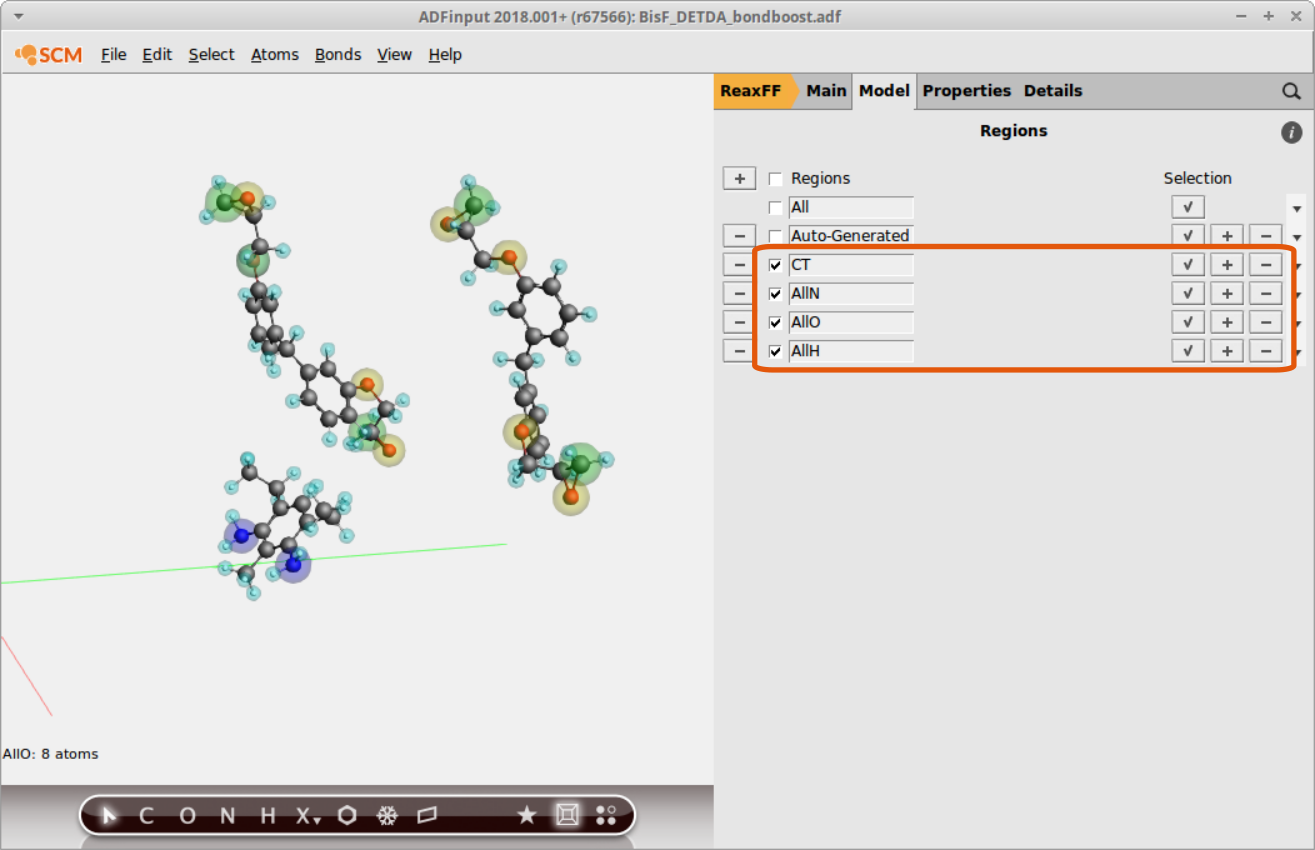Open the X other-element tool menu
Image resolution: width=1315 pixels, height=850 pixels.
307,816
